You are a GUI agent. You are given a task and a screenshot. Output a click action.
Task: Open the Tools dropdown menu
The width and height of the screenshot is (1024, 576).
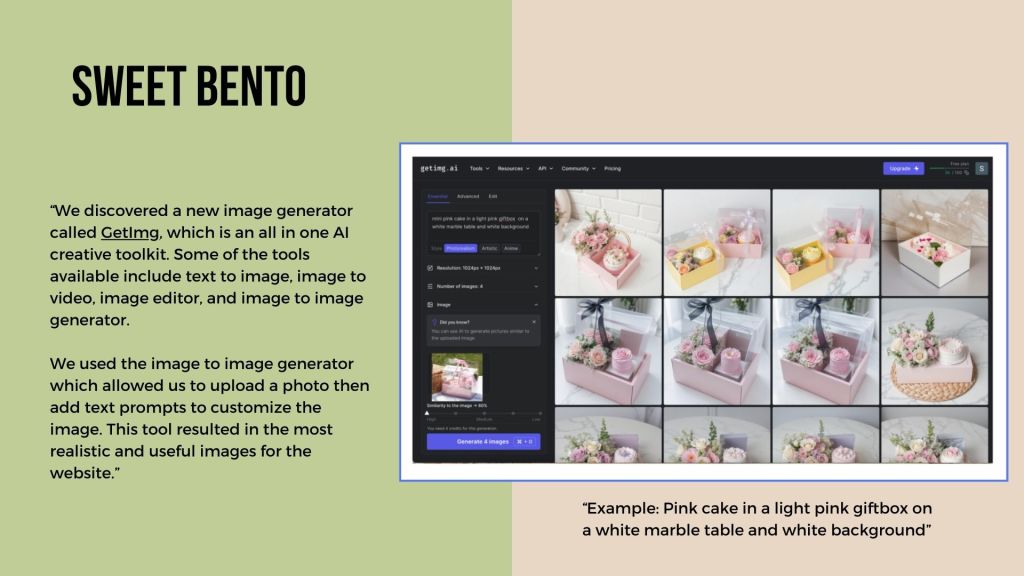(479, 169)
